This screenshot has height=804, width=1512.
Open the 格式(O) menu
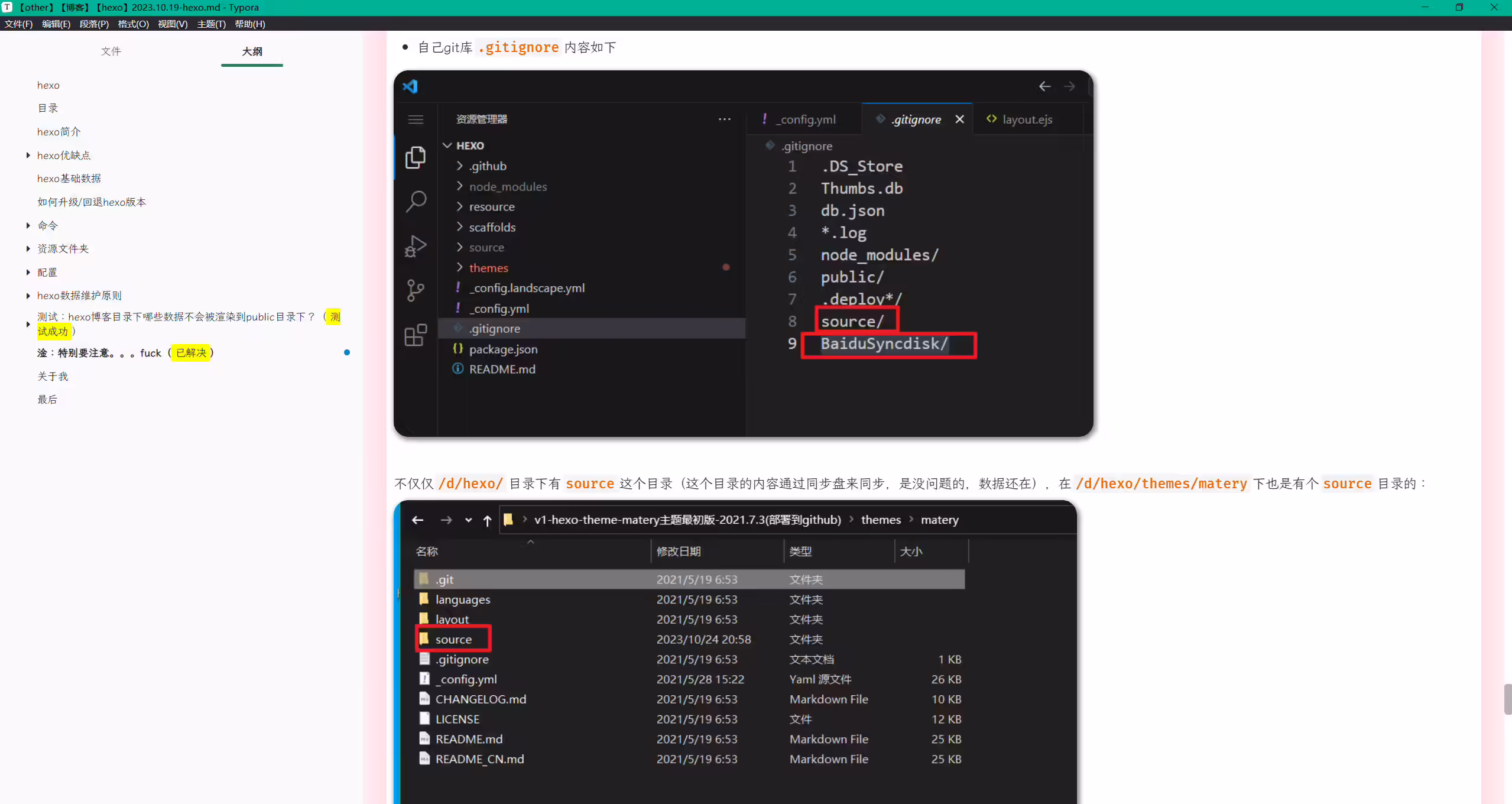point(133,24)
